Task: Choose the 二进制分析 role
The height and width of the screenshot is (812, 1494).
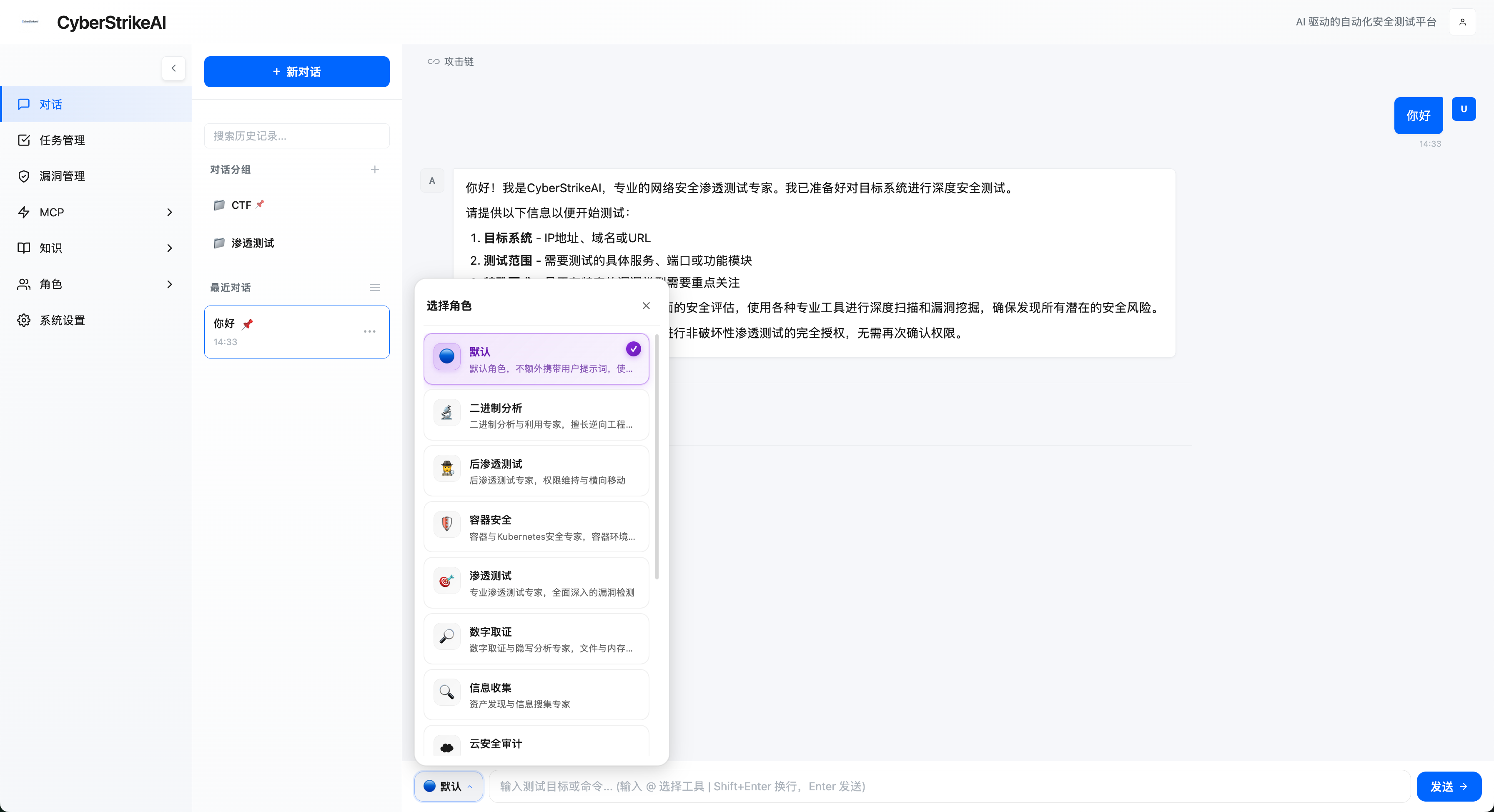Action: click(x=536, y=415)
